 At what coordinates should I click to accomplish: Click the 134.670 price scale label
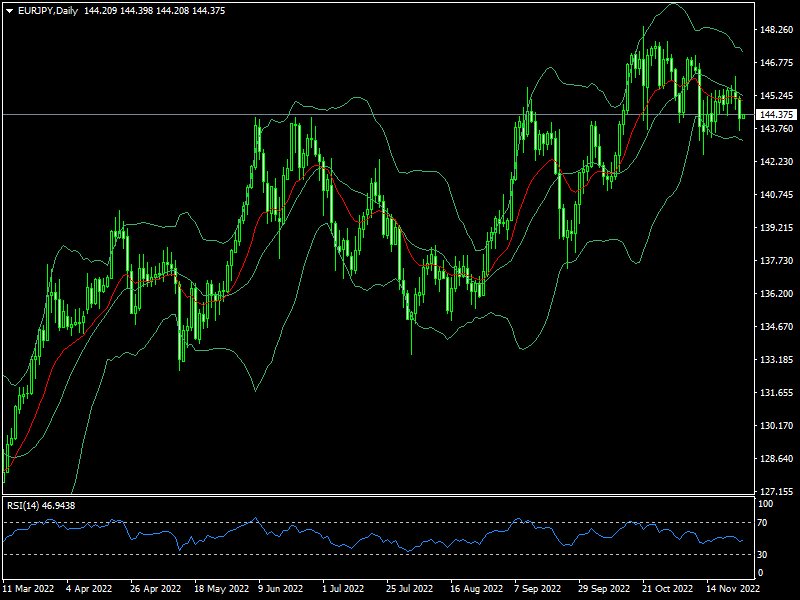[777, 327]
